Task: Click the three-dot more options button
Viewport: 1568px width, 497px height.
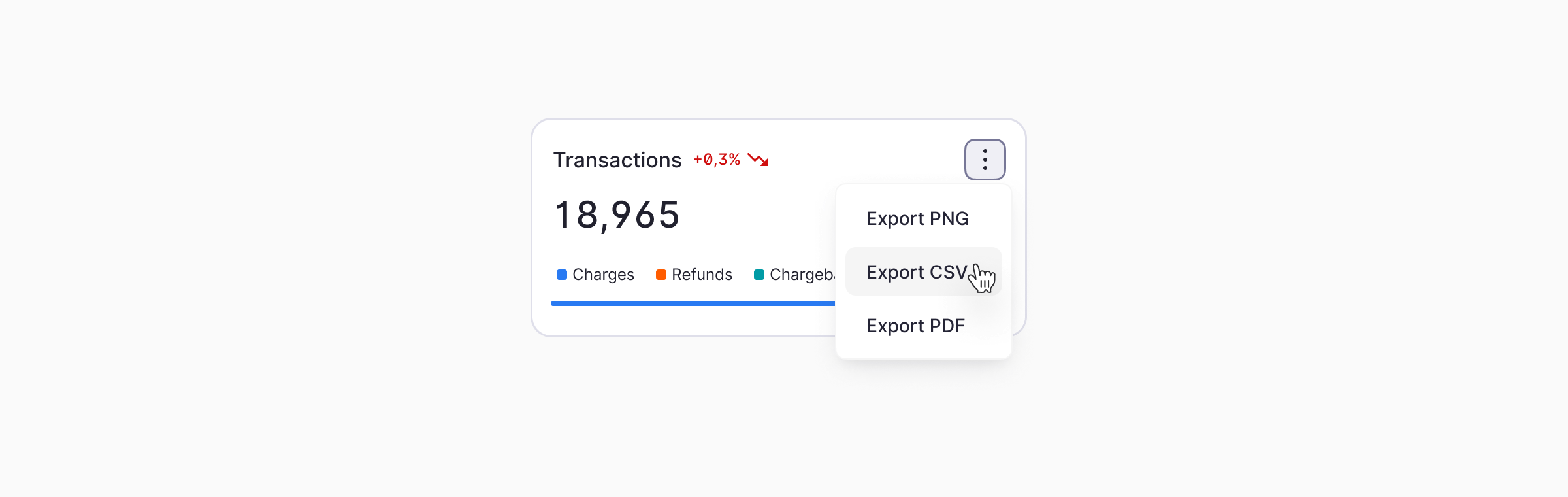Action: 985,160
